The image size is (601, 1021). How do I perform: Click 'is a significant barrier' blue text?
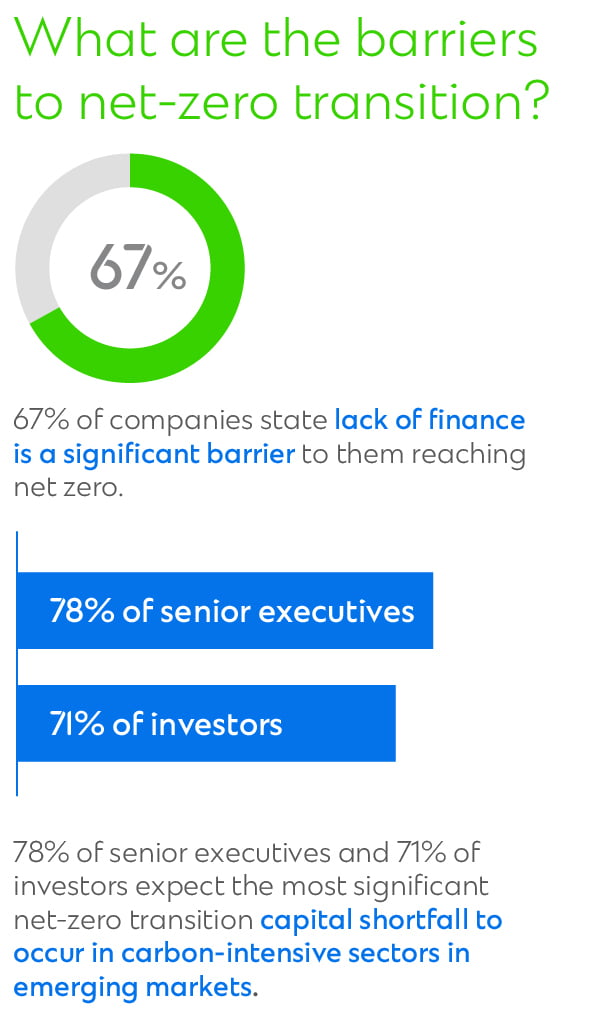click(x=154, y=455)
